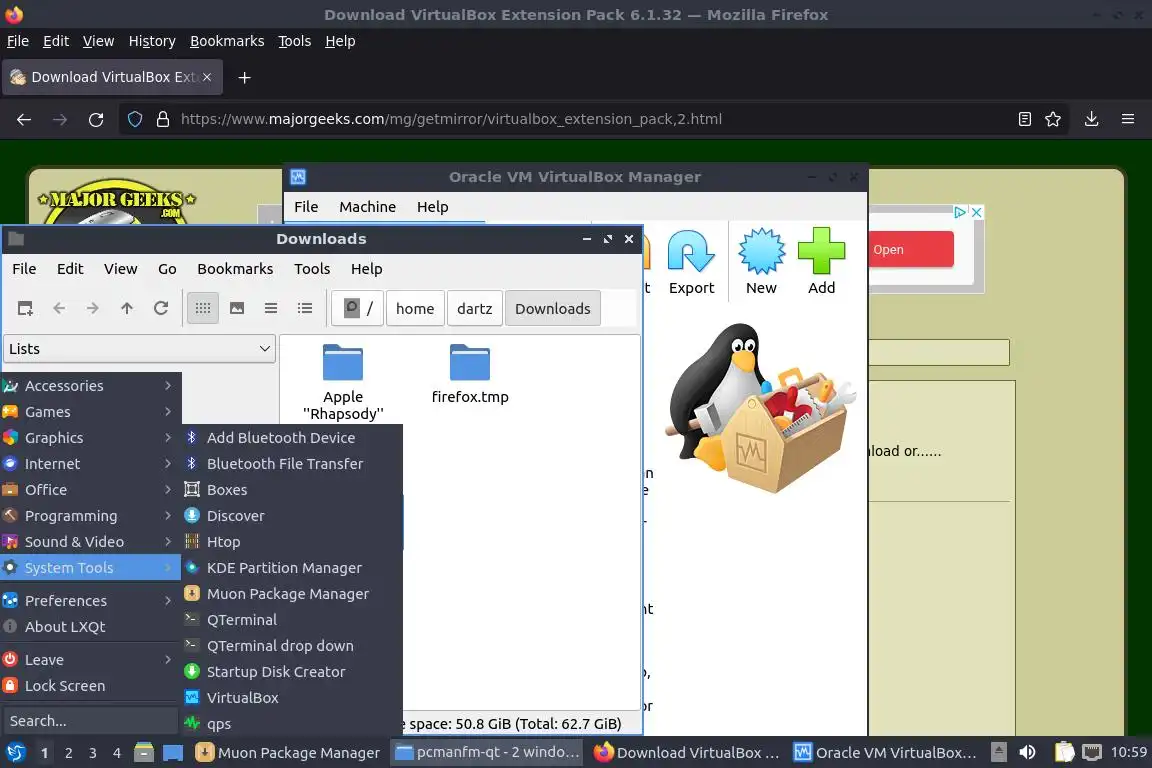Go up one folder in file manager
The image size is (1152, 768).
127,309
